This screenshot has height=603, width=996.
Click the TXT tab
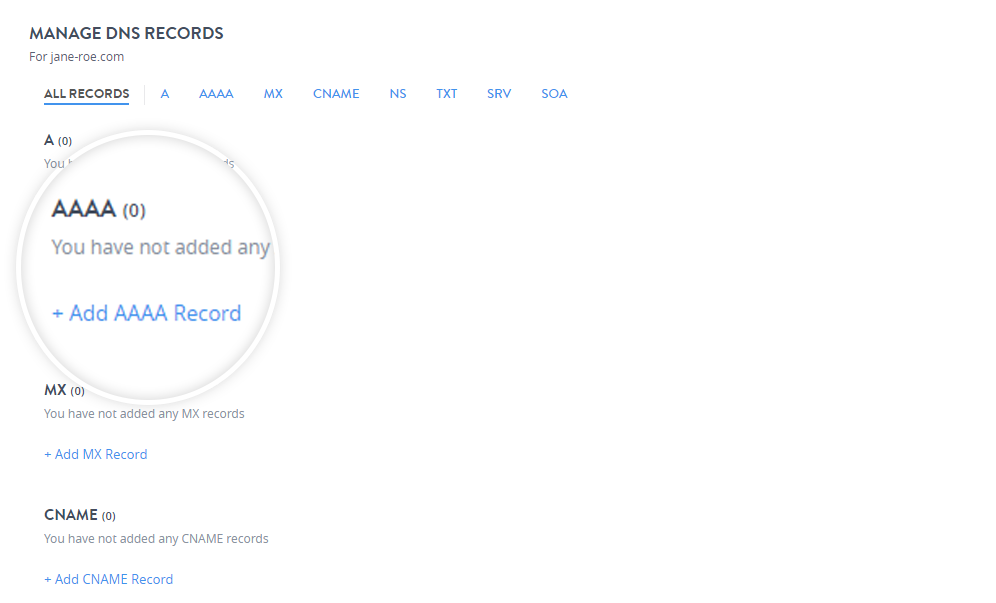(x=446, y=94)
